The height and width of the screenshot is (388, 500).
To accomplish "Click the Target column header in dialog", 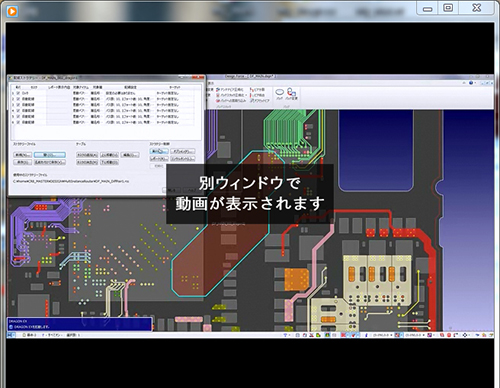I will [175, 87].
